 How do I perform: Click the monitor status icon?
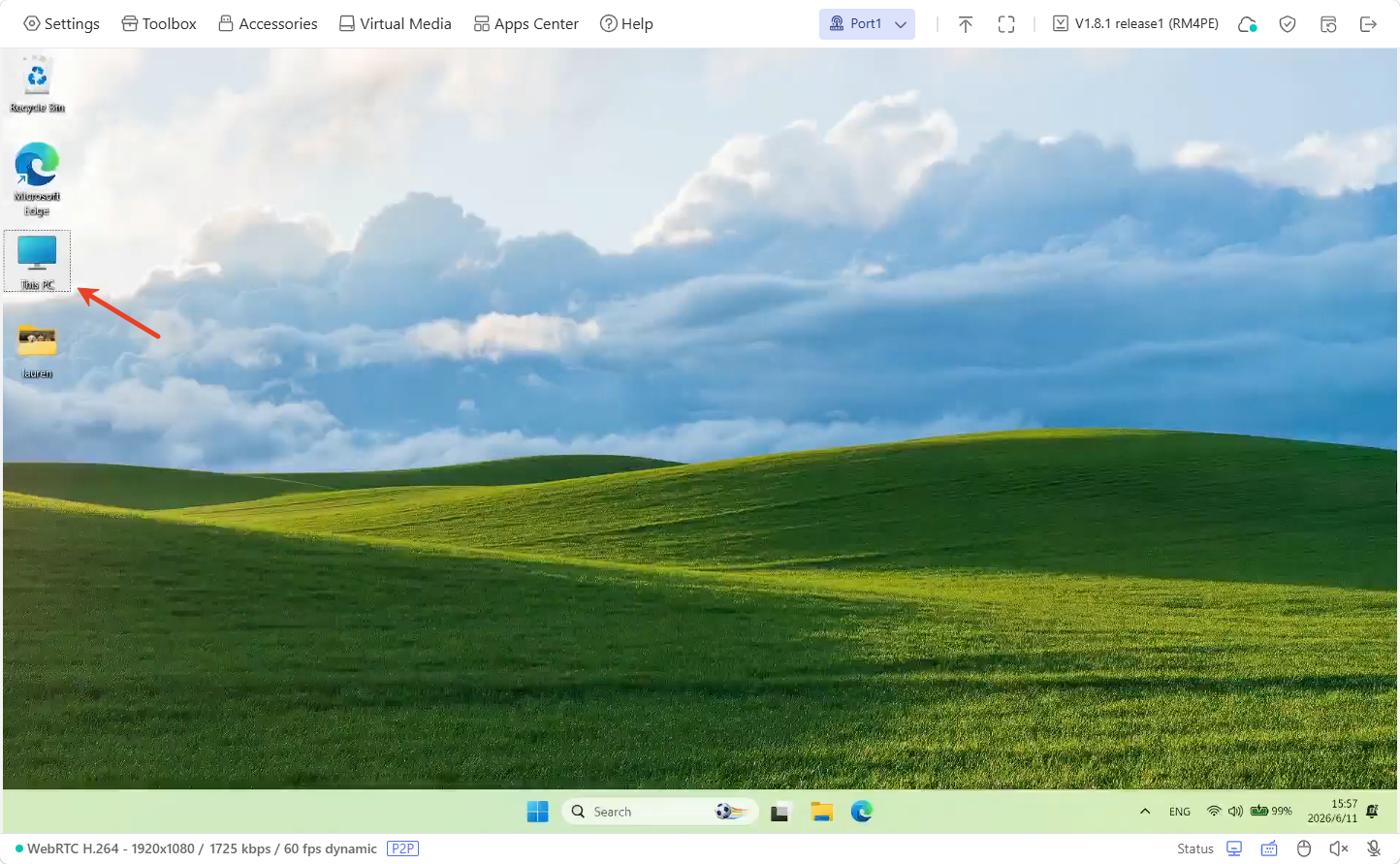tap(1234, 848)
